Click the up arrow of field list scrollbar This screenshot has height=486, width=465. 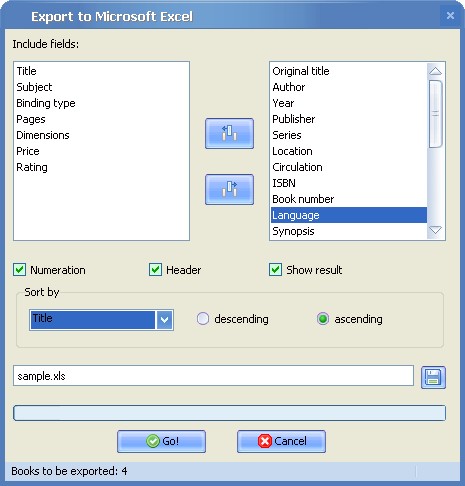pos(435,71)
